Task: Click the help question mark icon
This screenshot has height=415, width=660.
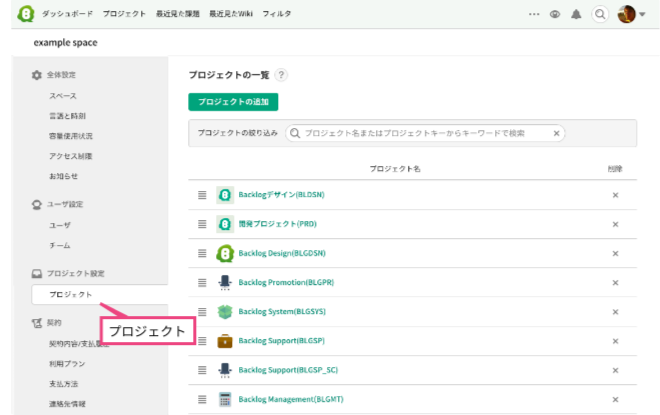Action: 281,75
